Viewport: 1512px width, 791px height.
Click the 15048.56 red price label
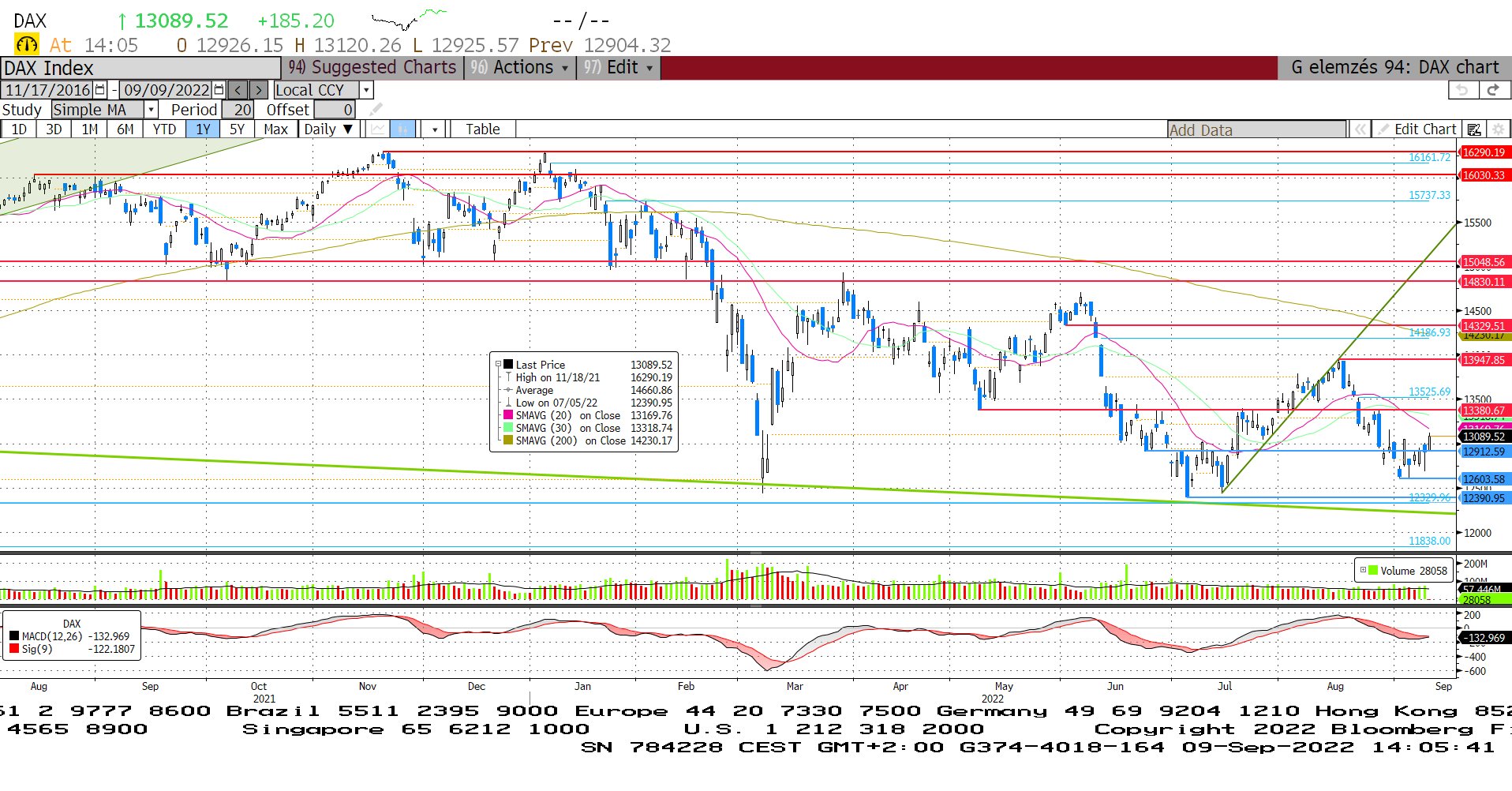[1484, 262]
